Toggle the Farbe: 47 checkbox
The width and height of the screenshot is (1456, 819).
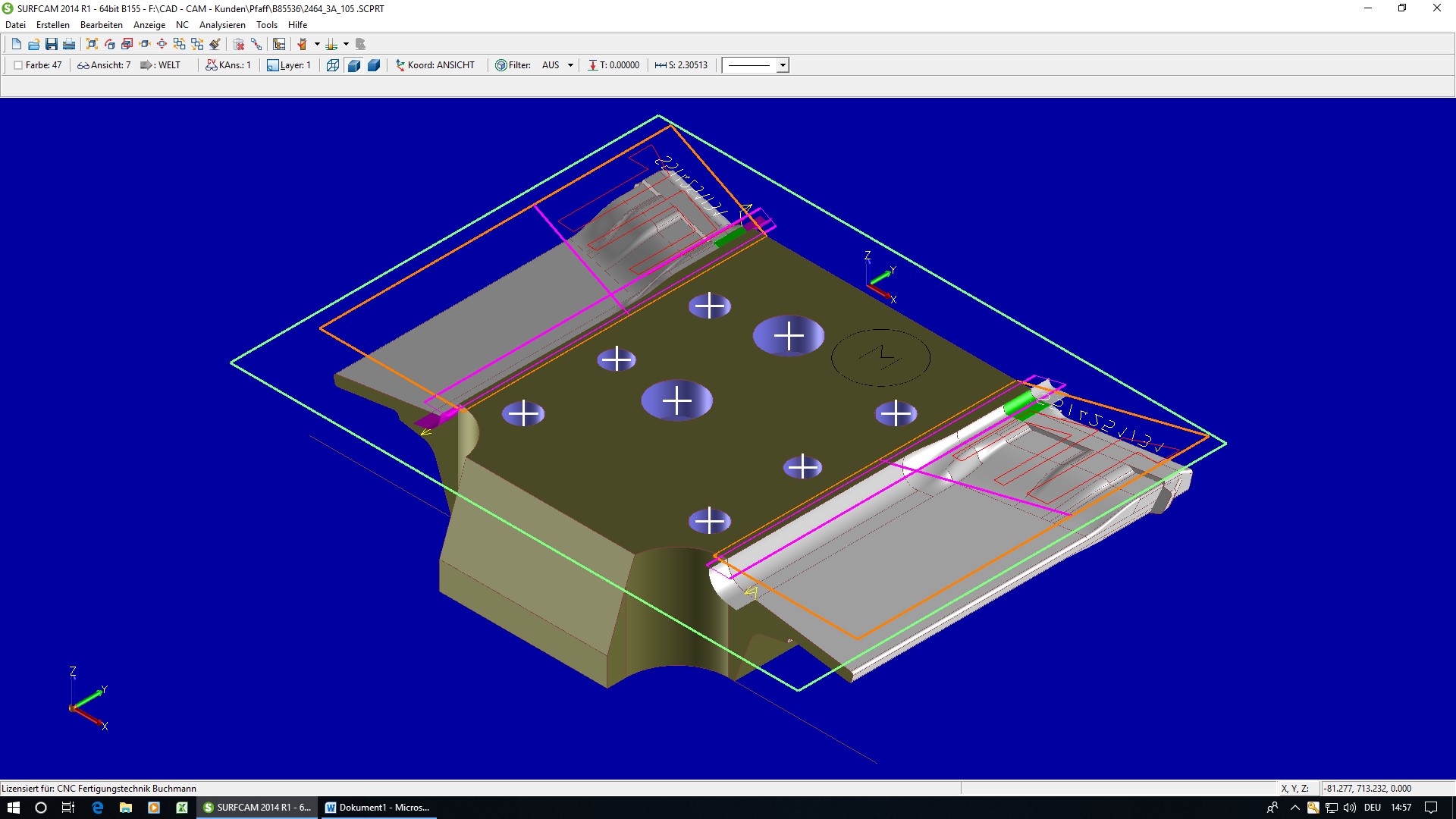pos(18,65)
